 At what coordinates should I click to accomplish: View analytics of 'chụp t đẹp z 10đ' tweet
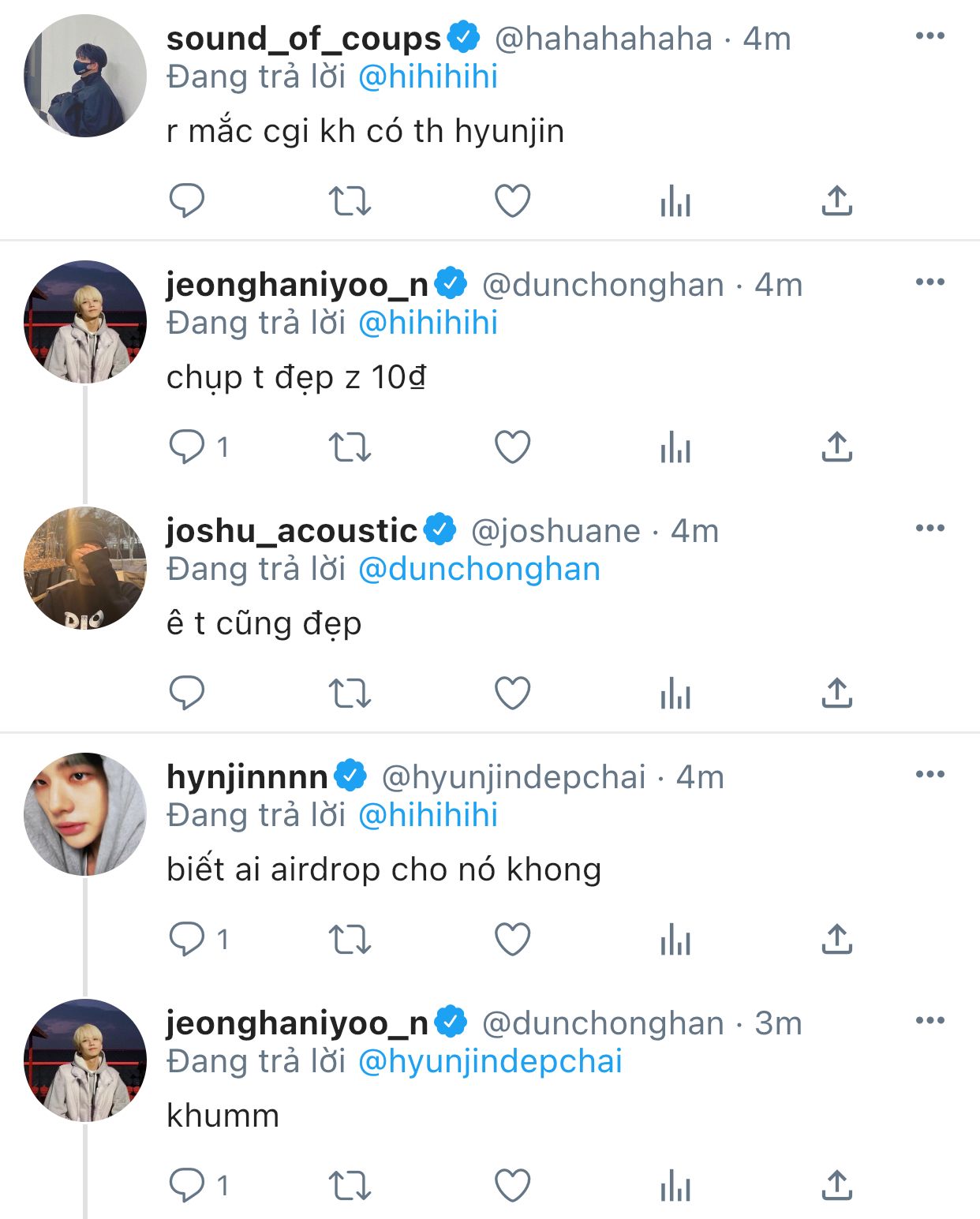[675, 447]
